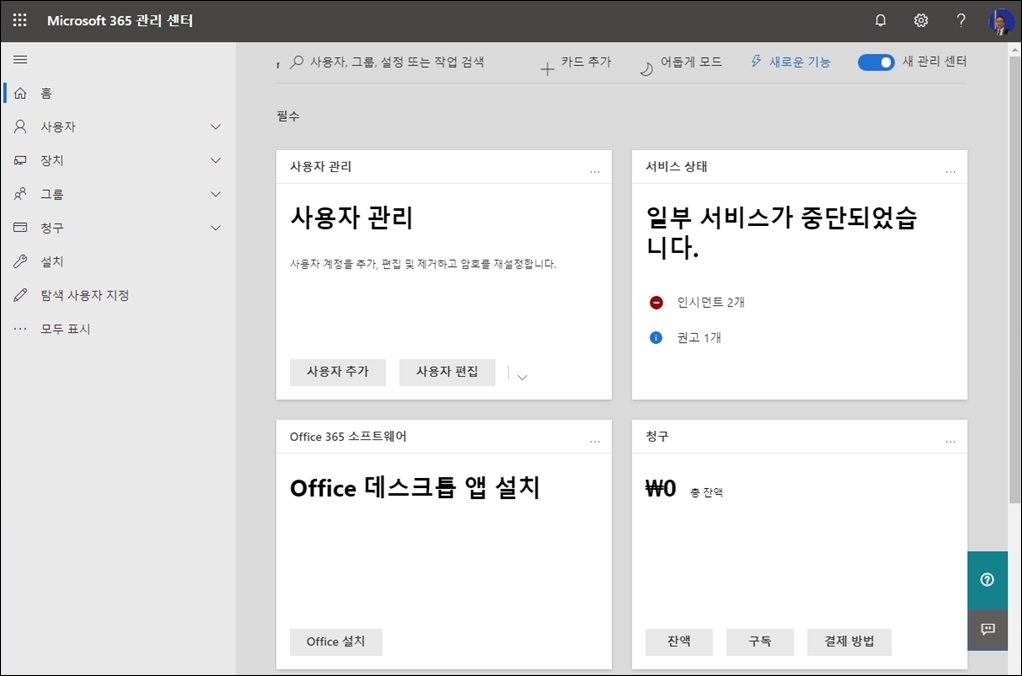Open the 청구 card options ellipsis
Screen dimensions: 1022x676
pyautogui.click(x=950, y=442)
